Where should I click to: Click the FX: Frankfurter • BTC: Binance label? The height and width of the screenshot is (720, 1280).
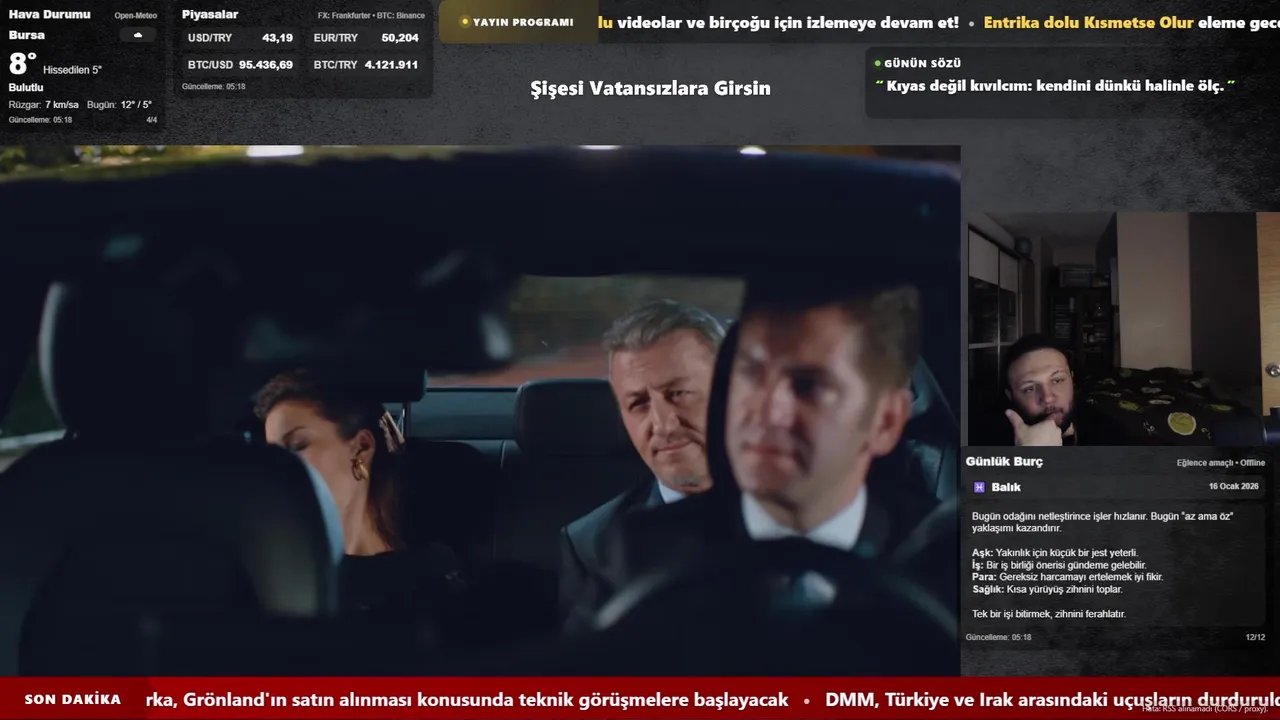pyautogui.click(x=371, y=16)
